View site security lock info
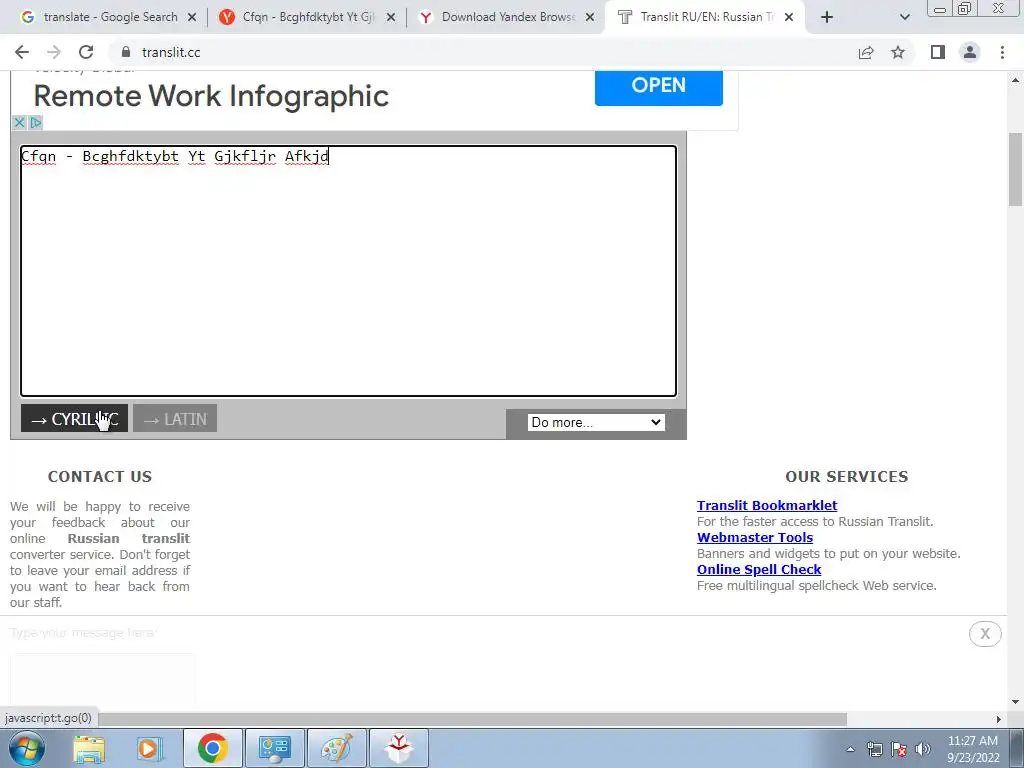Screen dimensions: 1024x768 coord(125,52)
